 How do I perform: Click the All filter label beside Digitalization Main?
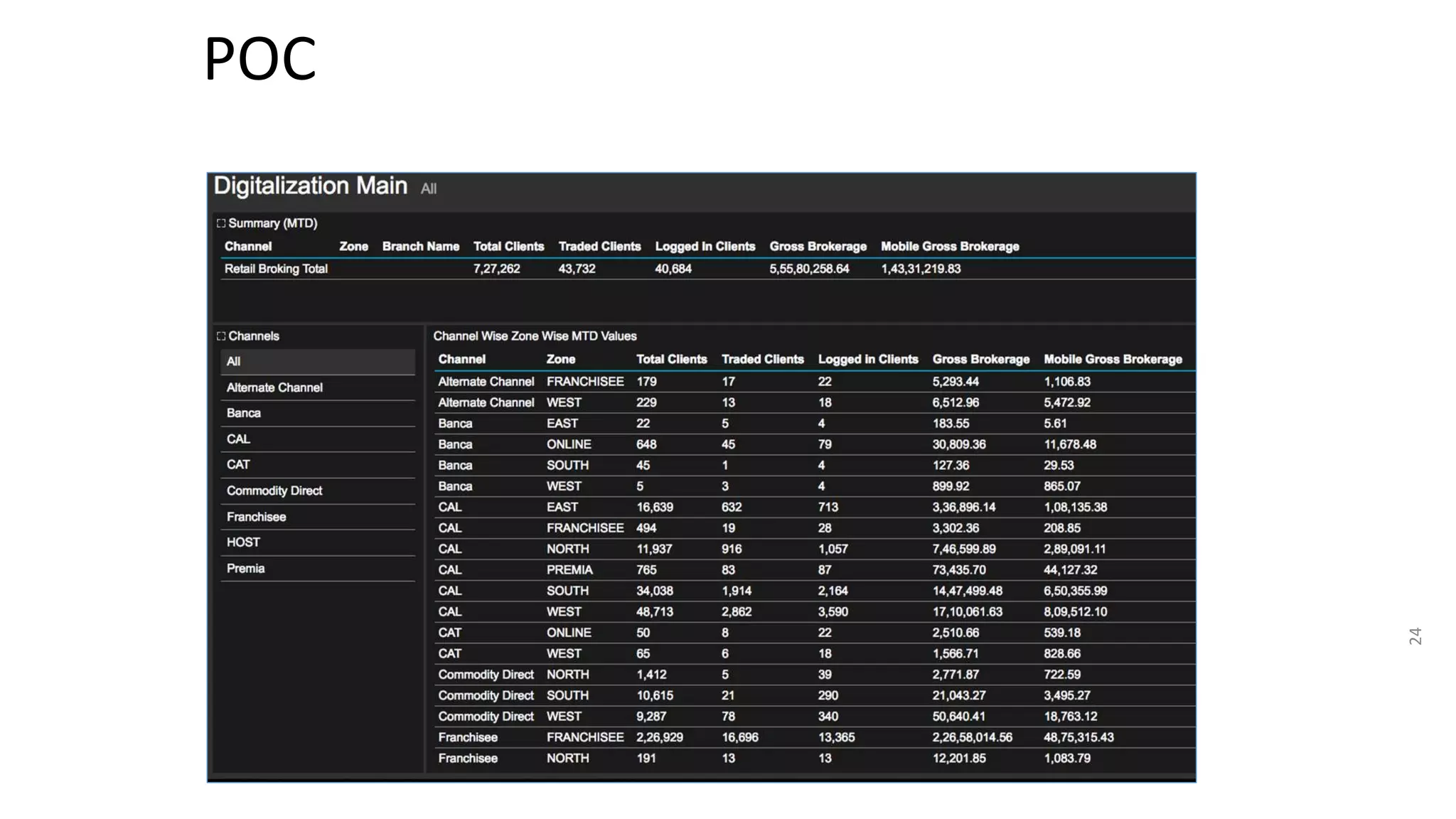pos(429,189)
